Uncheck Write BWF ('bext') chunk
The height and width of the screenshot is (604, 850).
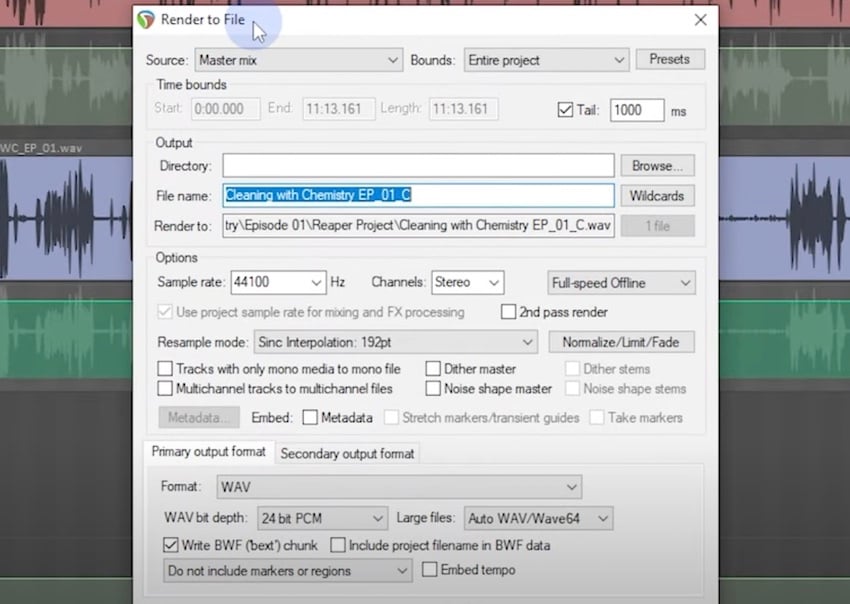(x=170, y=545)
